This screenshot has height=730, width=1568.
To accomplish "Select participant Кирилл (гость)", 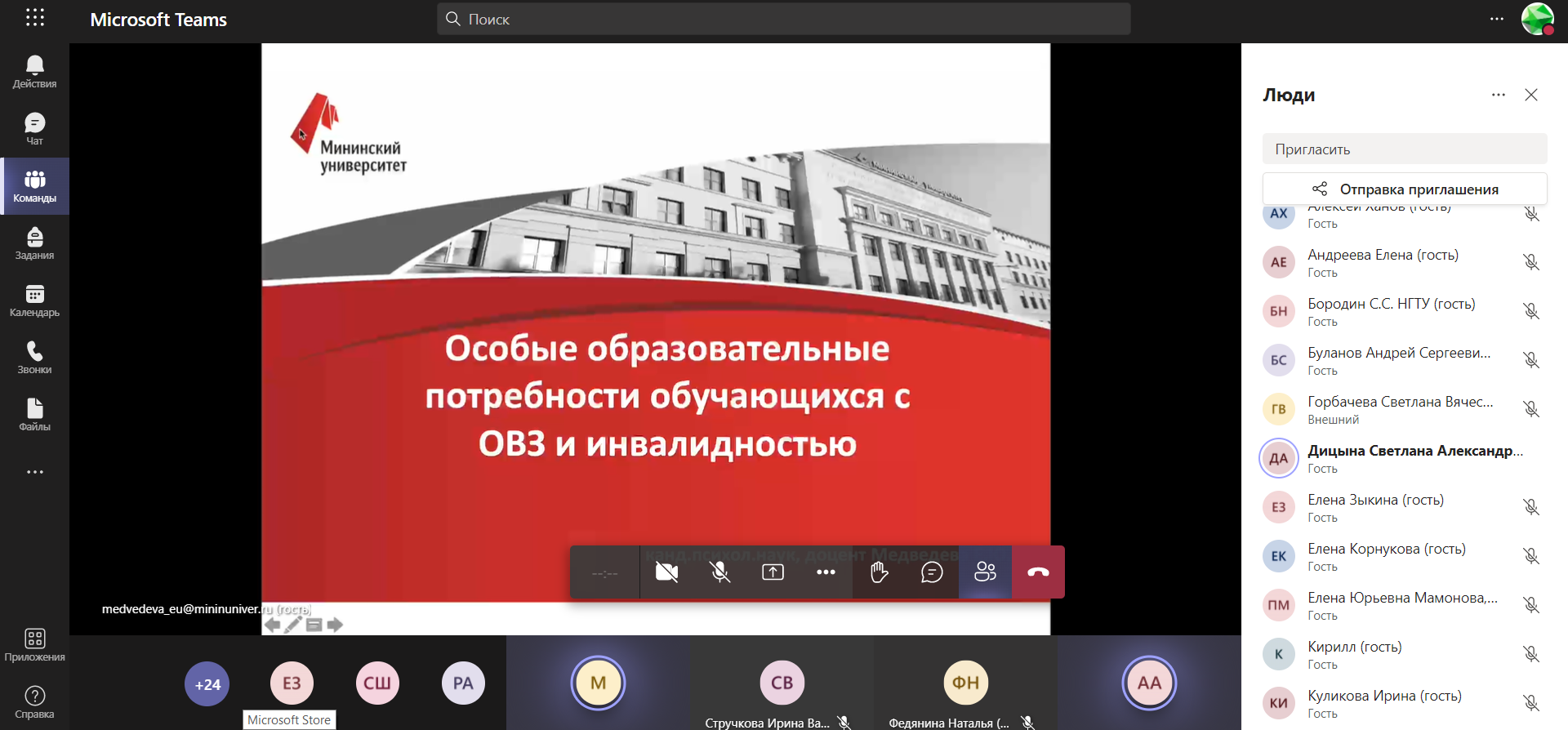I will [1405, 654].
